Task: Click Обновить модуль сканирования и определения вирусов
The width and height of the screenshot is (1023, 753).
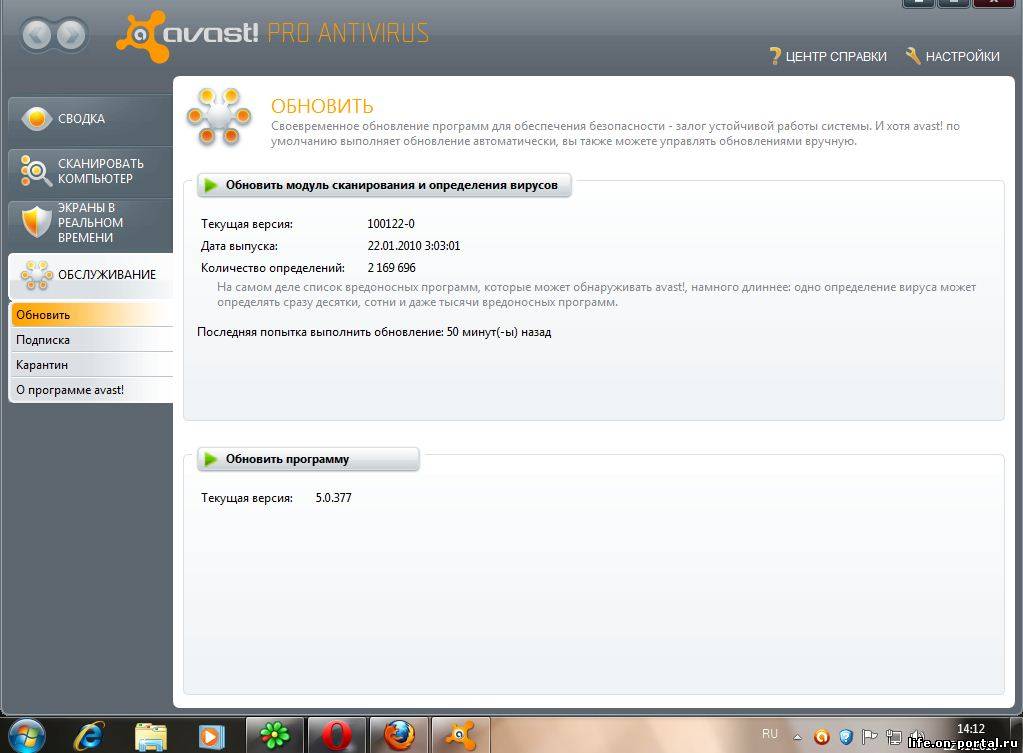Action: [384, 185]
